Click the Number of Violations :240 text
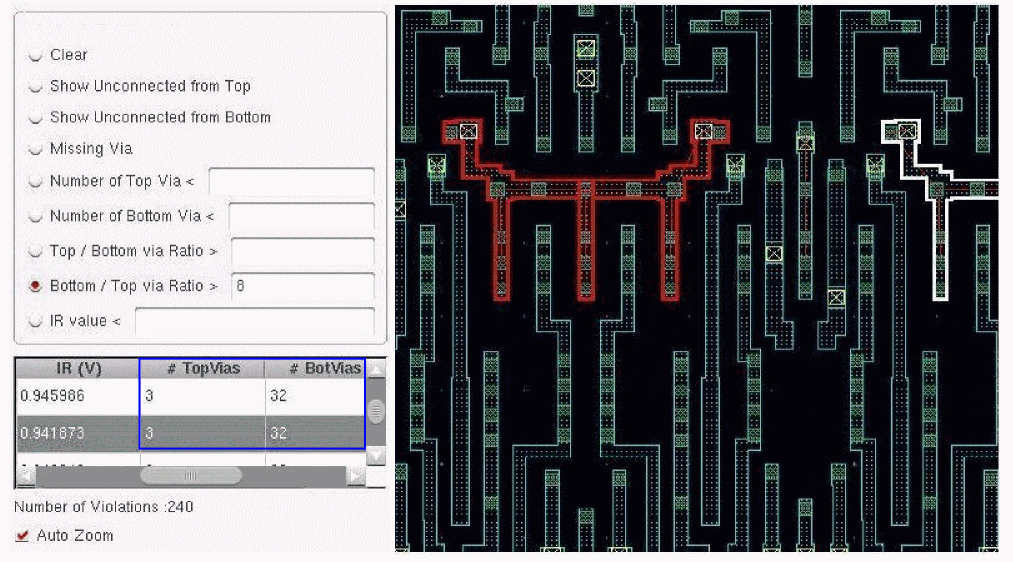1013x562 pixels. point(103,507)
